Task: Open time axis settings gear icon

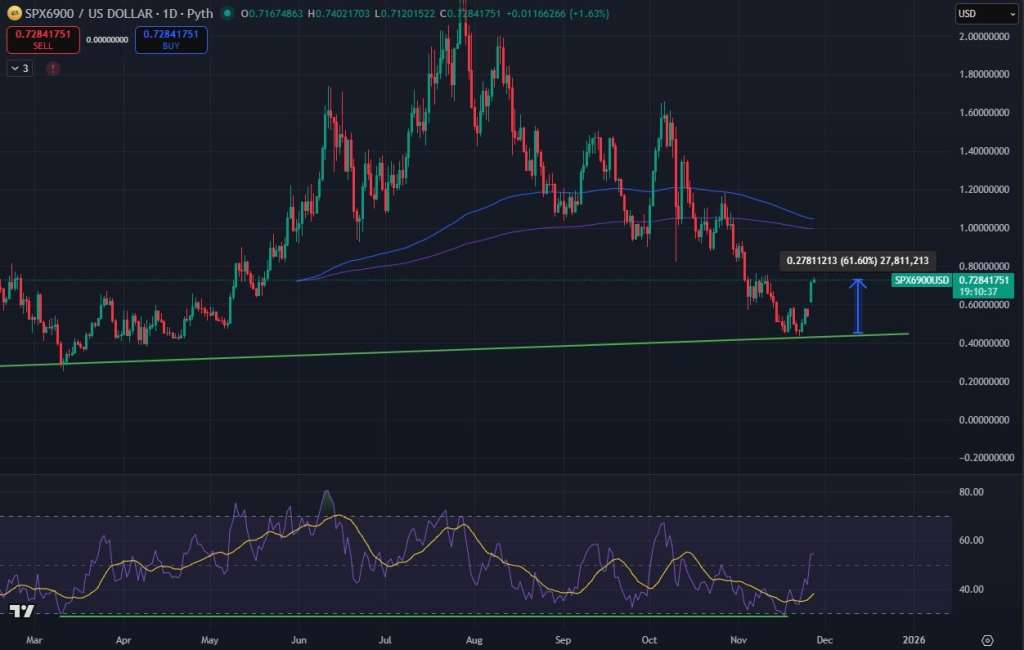Action: tap(987, 639)
